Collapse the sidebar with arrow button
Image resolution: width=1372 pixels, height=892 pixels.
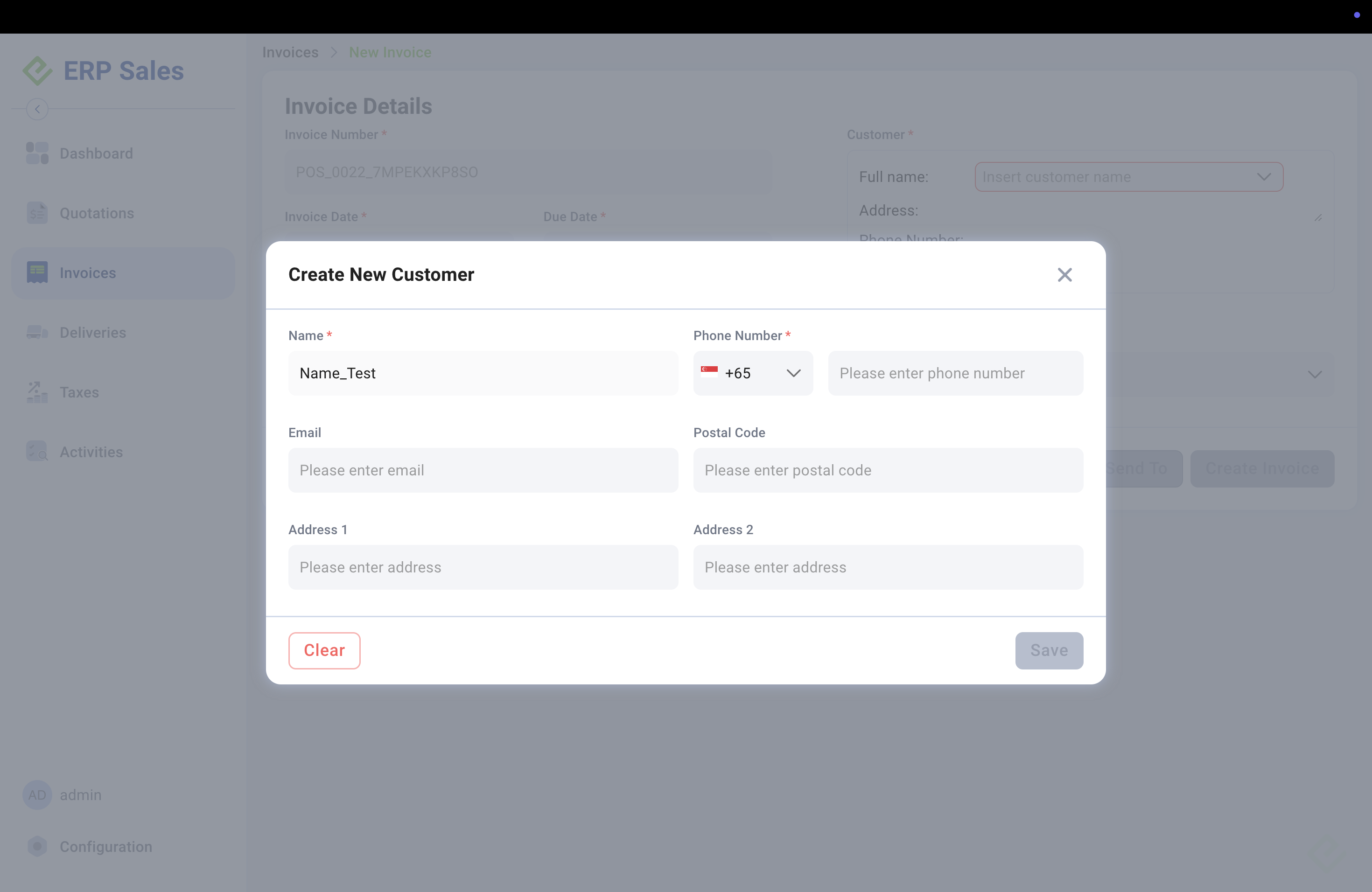(x=37, y=109)
